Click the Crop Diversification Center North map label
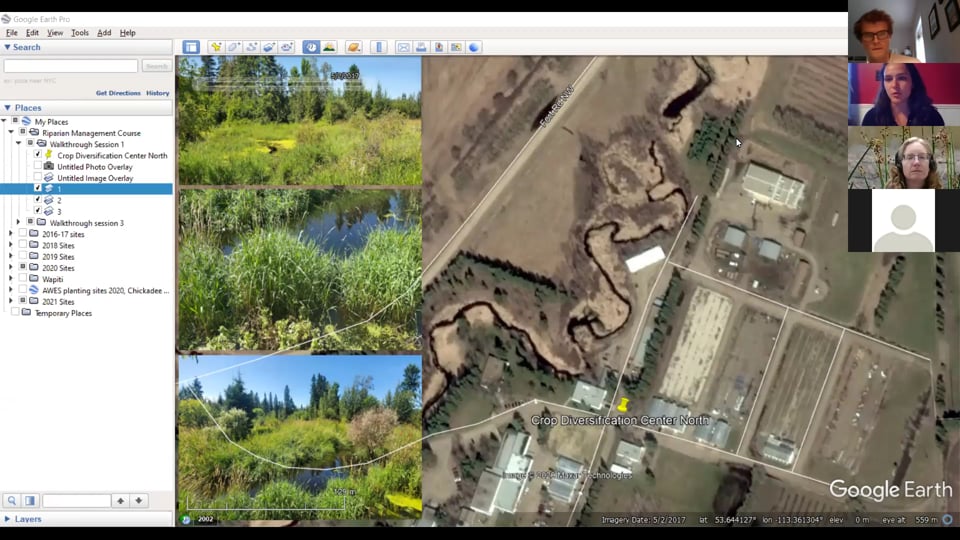This screenshot has height=540, width=960. [x=620, y=420]
